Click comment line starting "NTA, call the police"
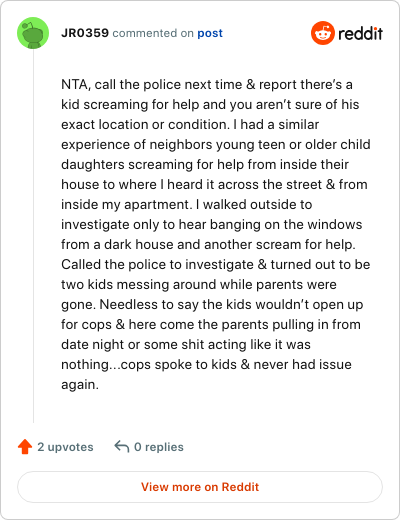Viewport: 400px width, 520px height. point(207,85)
